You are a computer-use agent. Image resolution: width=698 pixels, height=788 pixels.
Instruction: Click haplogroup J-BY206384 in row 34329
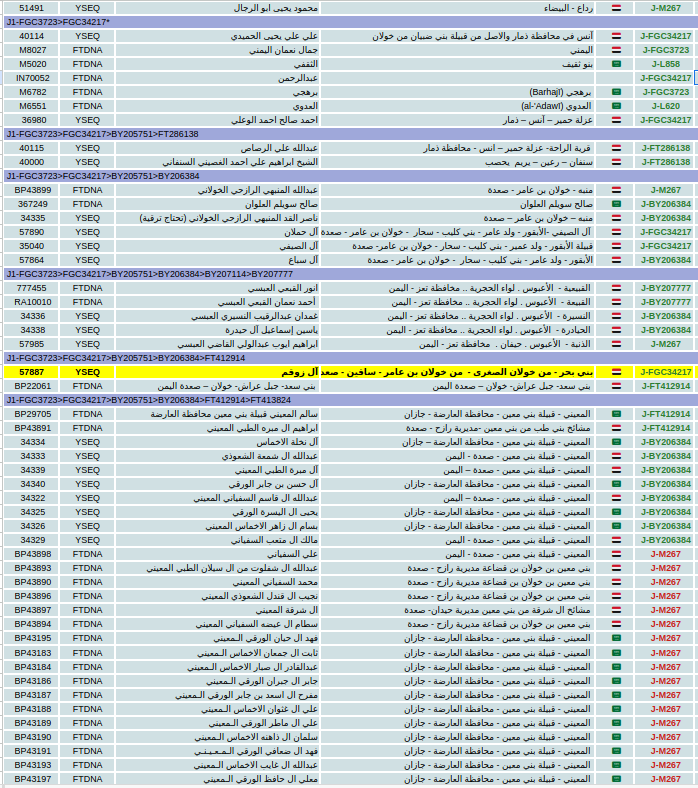665,540
